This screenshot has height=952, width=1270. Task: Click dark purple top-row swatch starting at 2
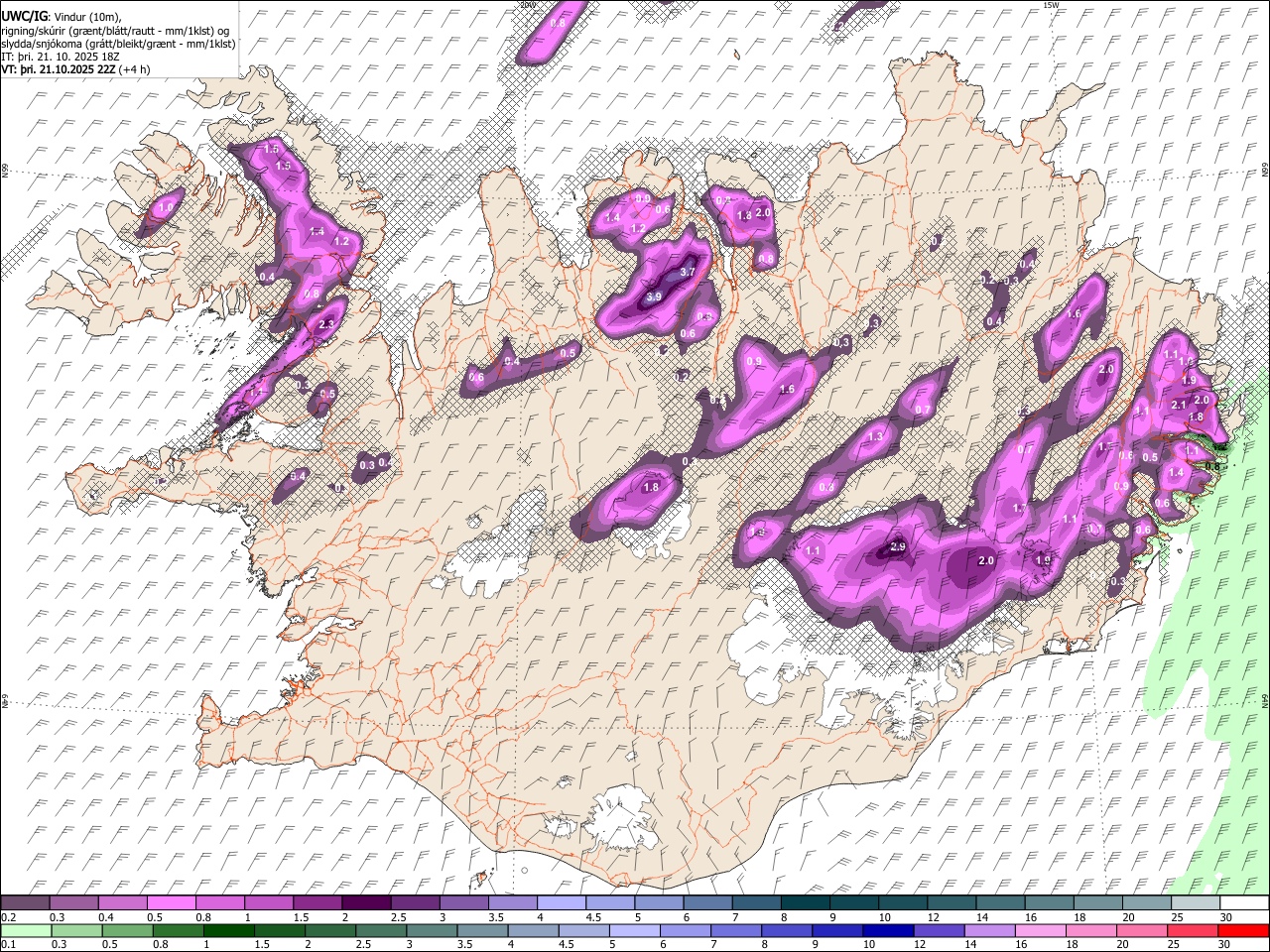click(x=365, y=903)
